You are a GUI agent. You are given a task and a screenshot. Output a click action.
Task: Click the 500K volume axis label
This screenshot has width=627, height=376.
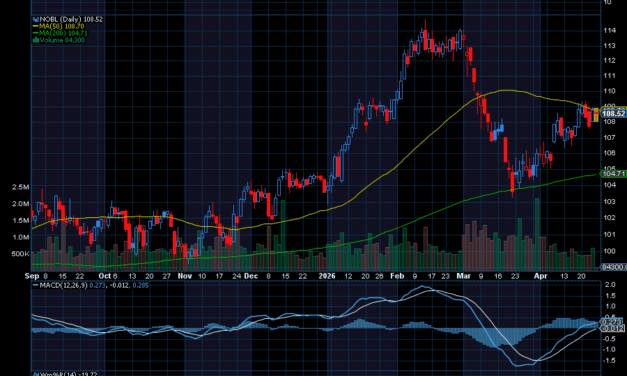click(x=20, y=254)
